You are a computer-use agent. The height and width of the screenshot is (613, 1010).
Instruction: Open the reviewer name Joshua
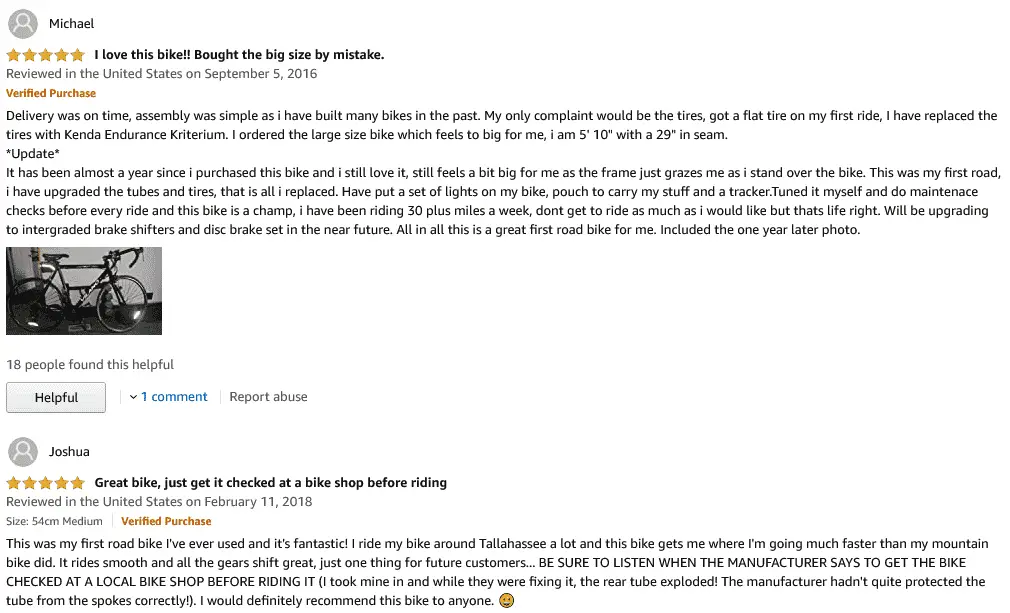click(69, 452)
